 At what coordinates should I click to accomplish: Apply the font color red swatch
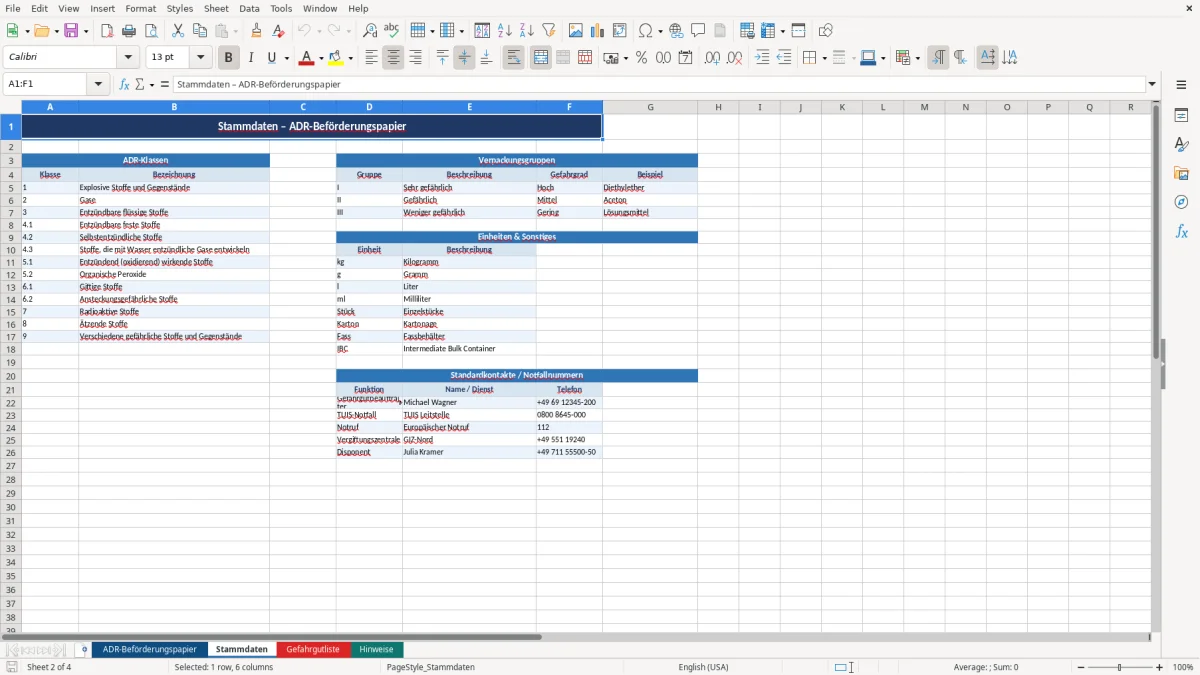click(x=307, y=58)
